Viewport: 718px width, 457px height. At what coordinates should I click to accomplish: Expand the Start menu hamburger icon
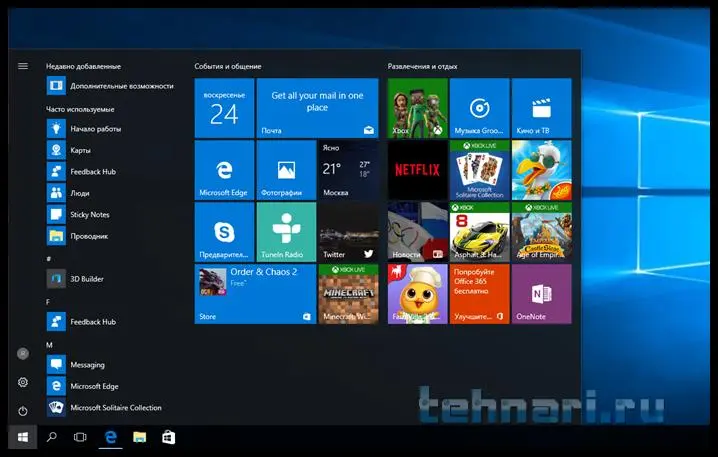[x=23, y=66]
